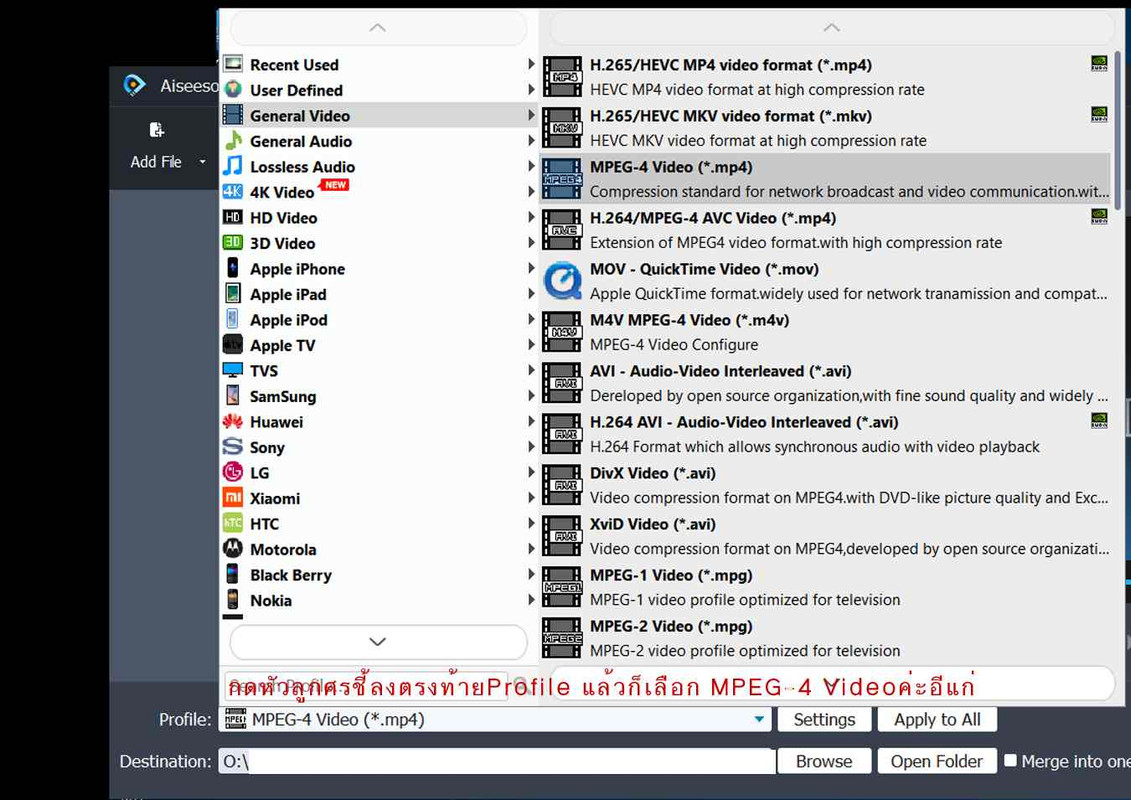This screenshot has height=800, width=1131.
Task: Click the Black Berry phone icon
Action: click(x=233, y=574)
